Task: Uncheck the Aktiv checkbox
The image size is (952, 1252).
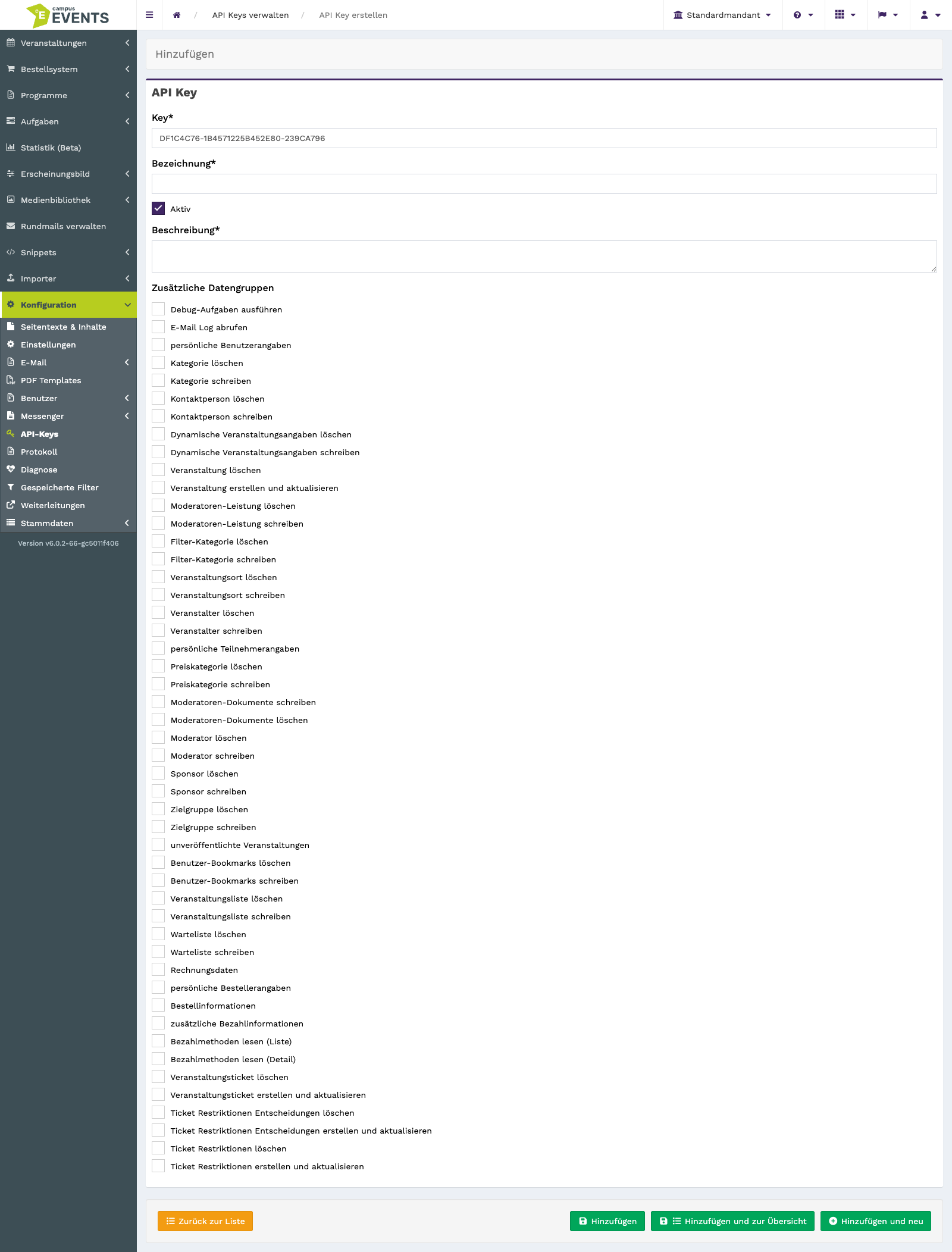Action: pyautogui.click(x=158, y=208)
